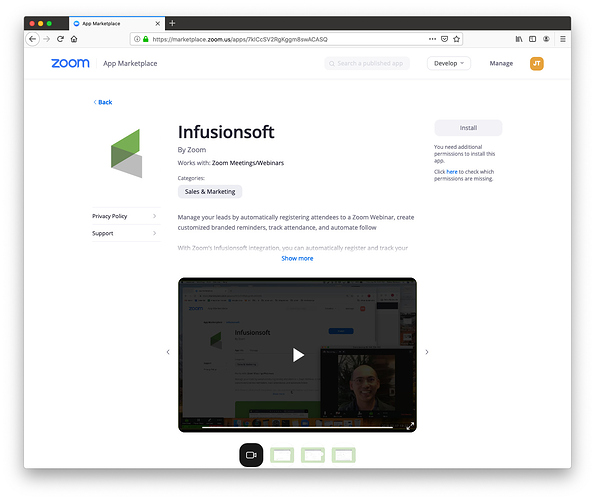The width and height of the screenshot is (595, 500).
Task: Click 'here' to check missing permissions
Action: coord(452,172)
